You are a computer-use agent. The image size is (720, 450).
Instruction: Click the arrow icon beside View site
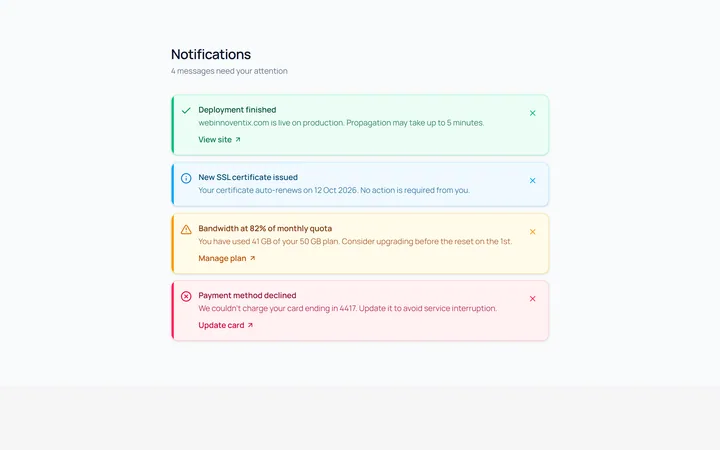pyautogui.click(x=238, y=140)
